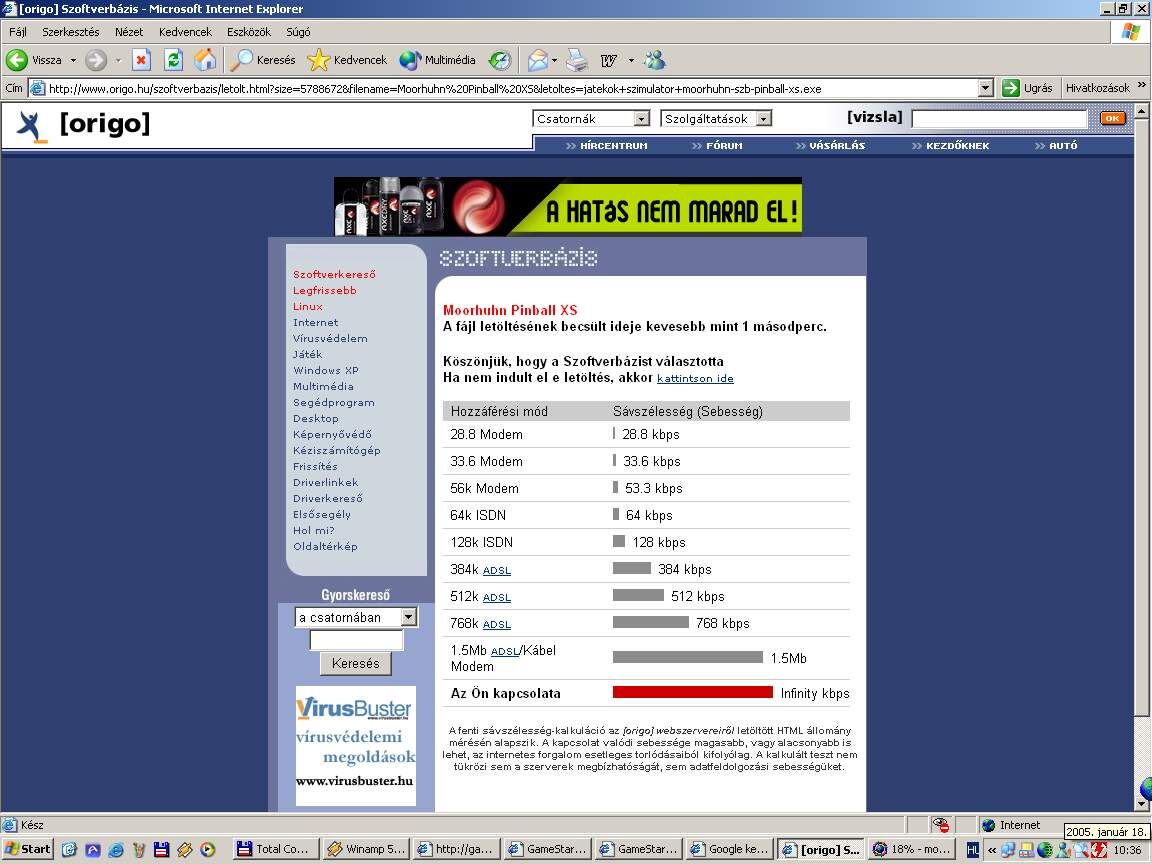This screenshot has height=864, width=1152.
Task: Click the History toolbar icon
Action: 500,60
